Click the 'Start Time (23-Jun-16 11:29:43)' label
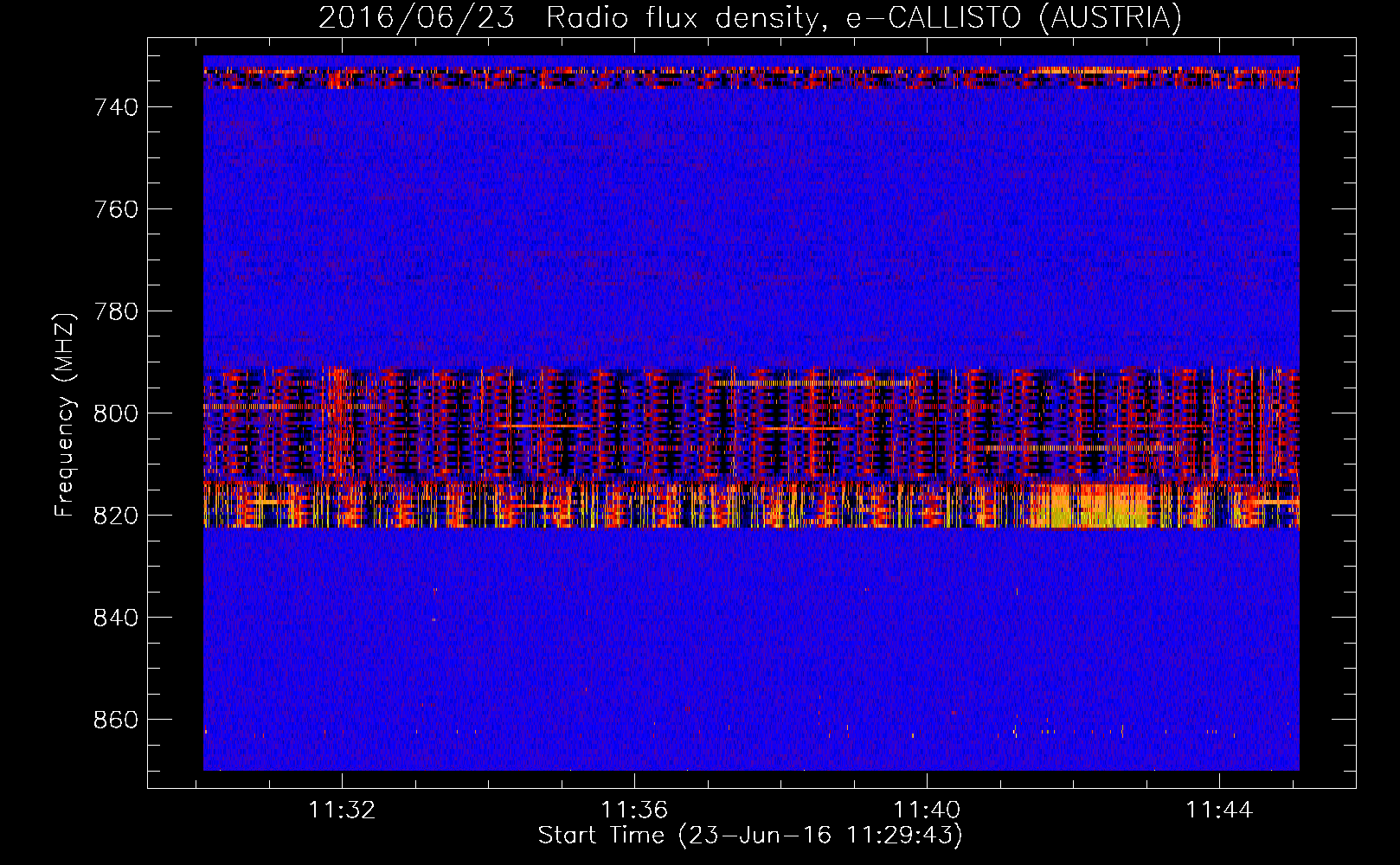The height and width of the screenshot is (865, 1400). (x=750, y=836)
